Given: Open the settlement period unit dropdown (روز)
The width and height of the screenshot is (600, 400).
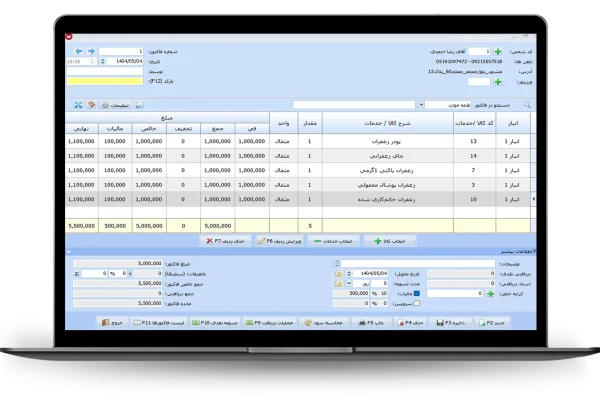Looking at the screenshot, I should pos(349,283).
